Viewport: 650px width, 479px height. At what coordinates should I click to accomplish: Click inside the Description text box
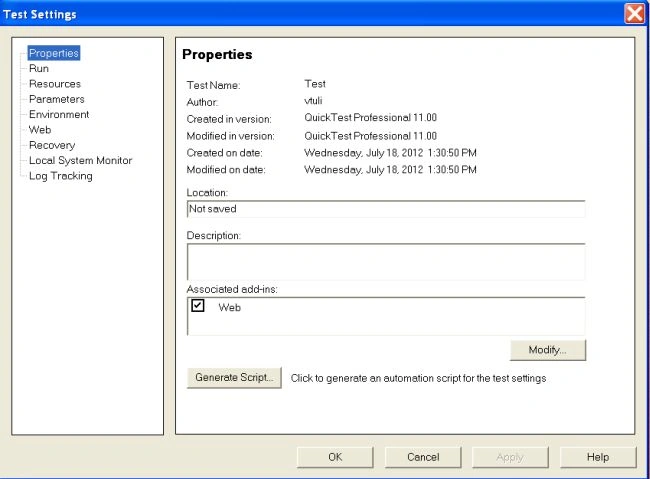(x=386, y=262)
